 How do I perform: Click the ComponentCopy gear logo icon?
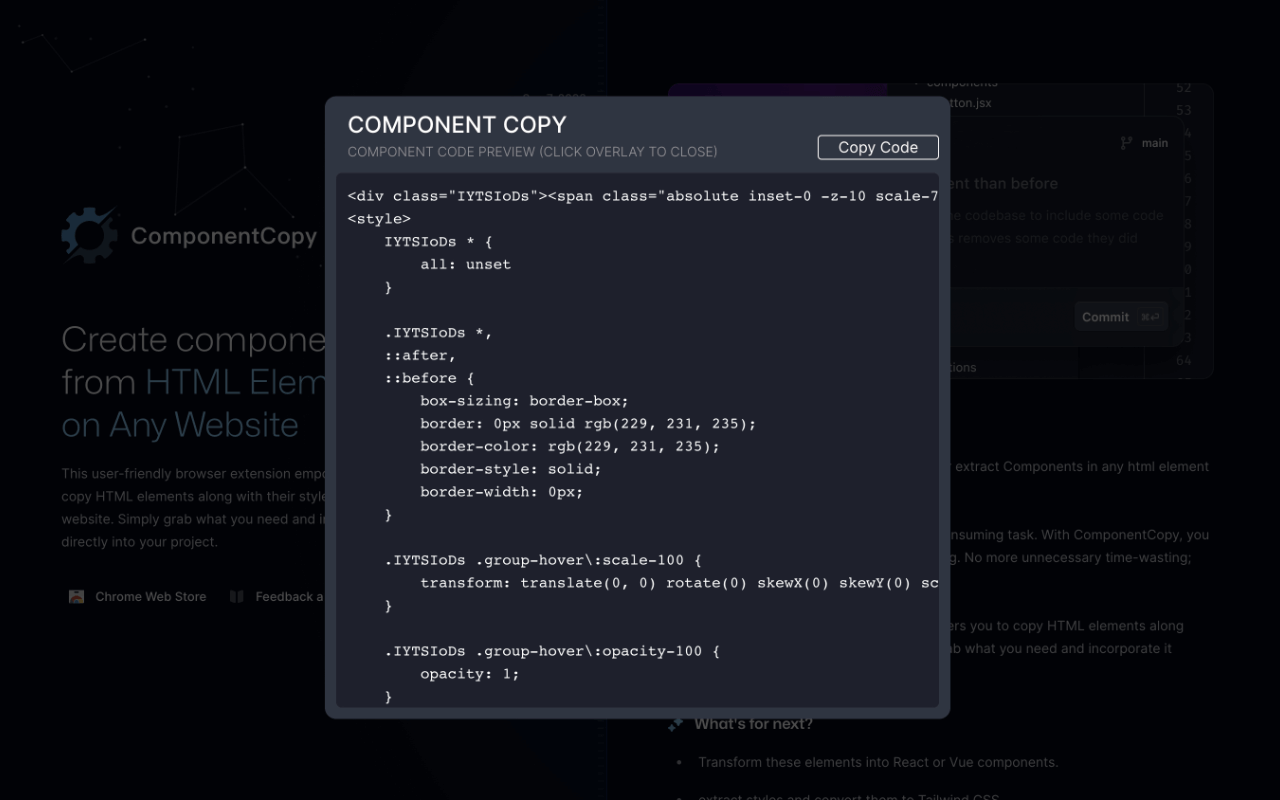point(89,236)
